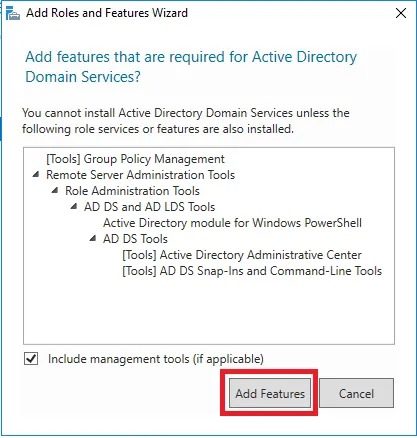Image resolution: width=417 pixels, height=438 pixels.
Task: Close the Add Roles and Features dialog
Action: [401, 13]
